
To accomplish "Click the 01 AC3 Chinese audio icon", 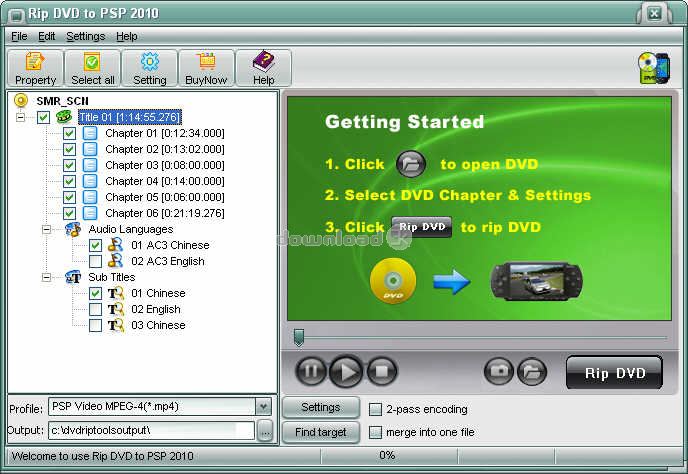I will point(115,245).
